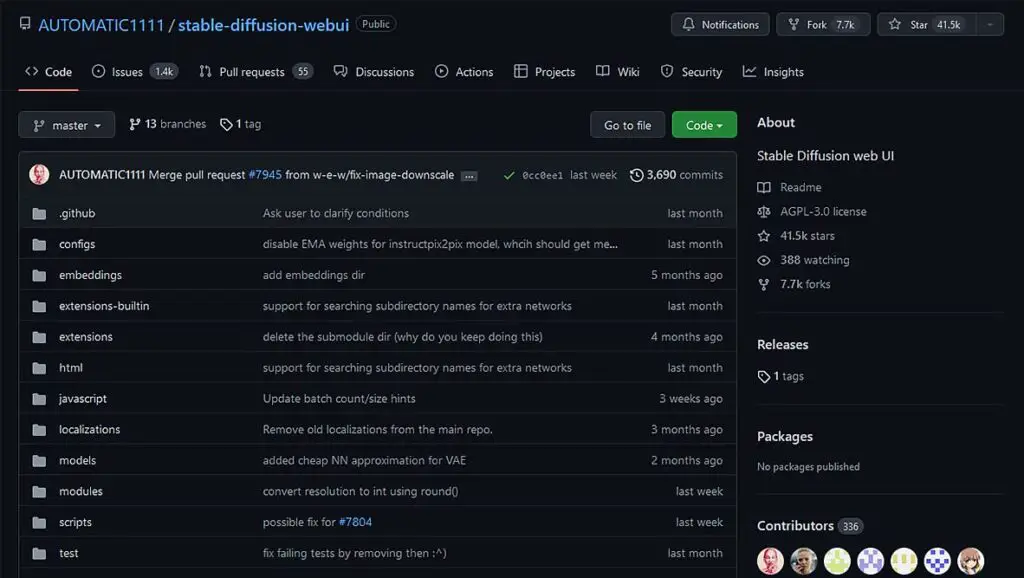Click the second contributor avatar photo
Screen dimensions: 1024x578
point(804,561)
